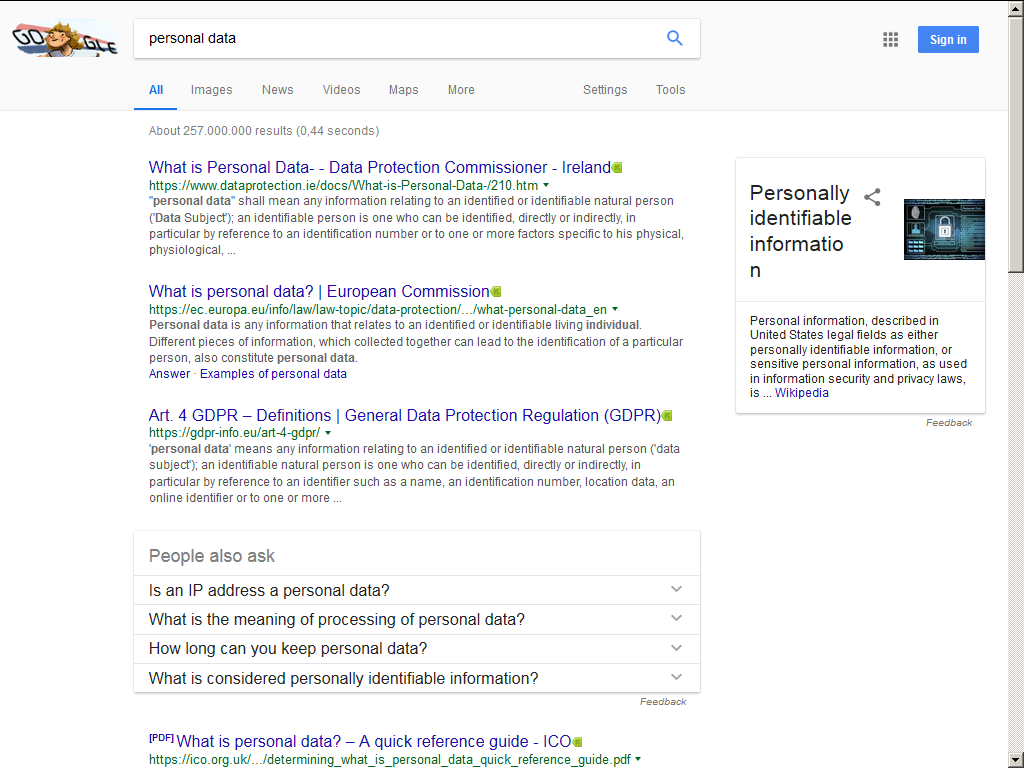Click green badge after Data Protection Commissioner result
Image resolution: width=1024 pixels, height=768 pixels.
617,168
